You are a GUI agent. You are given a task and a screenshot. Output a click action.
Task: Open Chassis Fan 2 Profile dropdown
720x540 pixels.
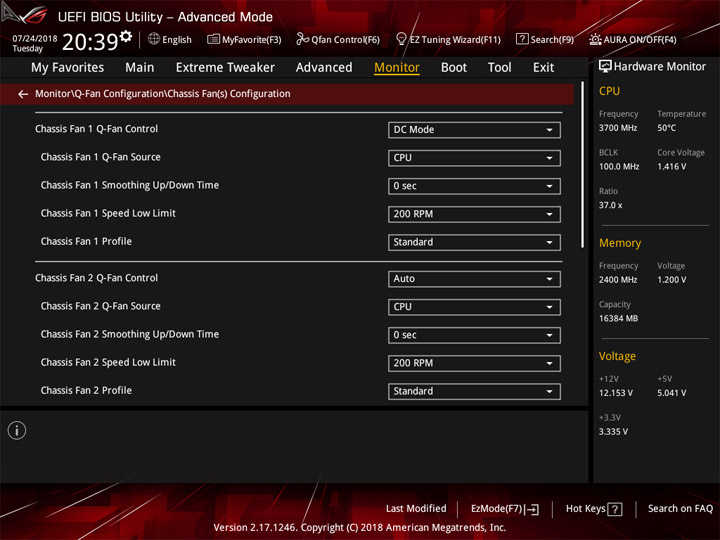(474, 391)
